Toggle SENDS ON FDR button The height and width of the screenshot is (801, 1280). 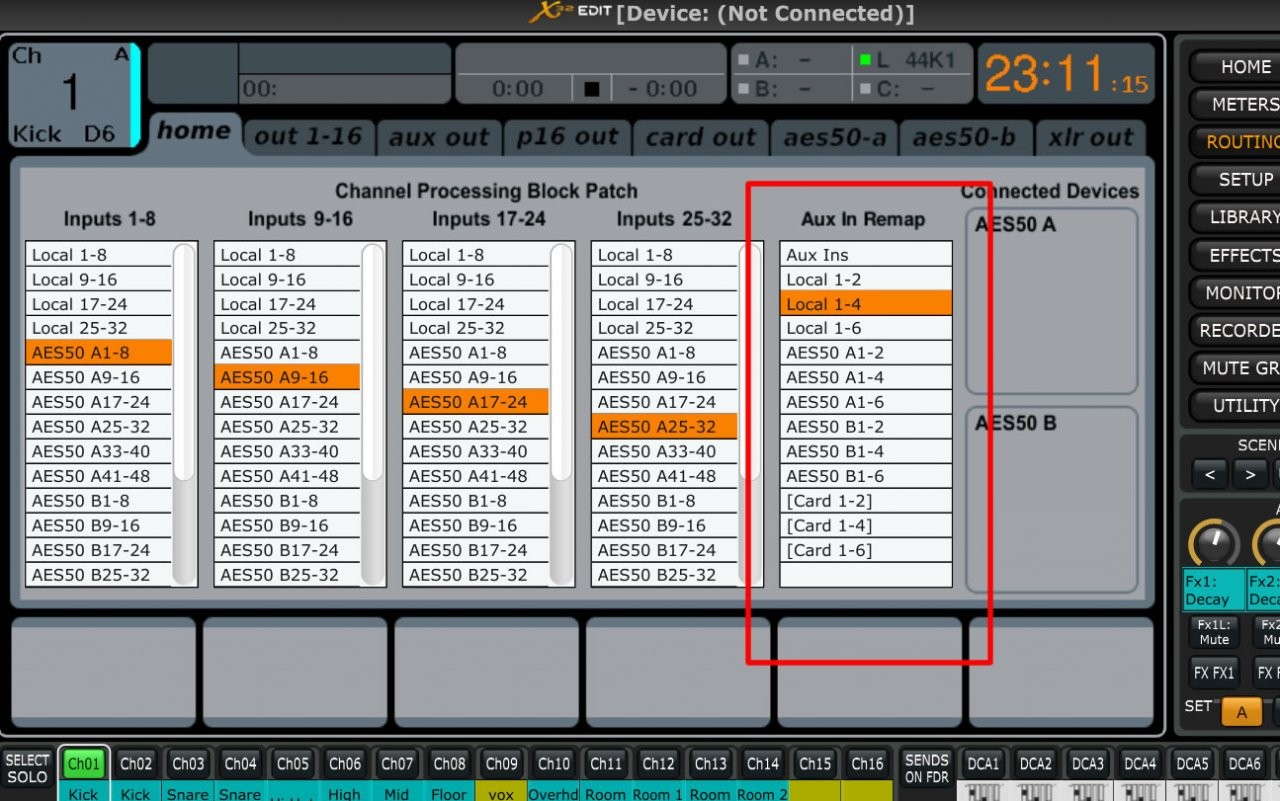pyautogui.click(x=927, y=768)
